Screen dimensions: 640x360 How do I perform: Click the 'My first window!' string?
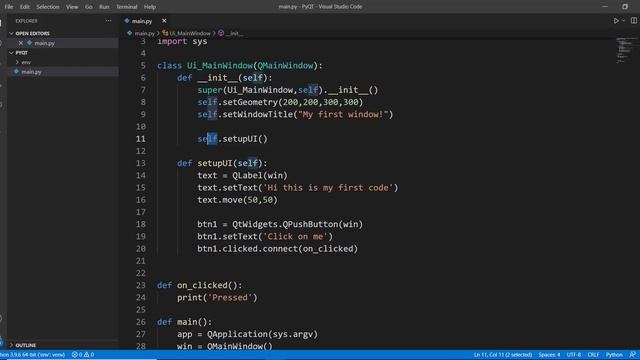(x=343, y=114)
